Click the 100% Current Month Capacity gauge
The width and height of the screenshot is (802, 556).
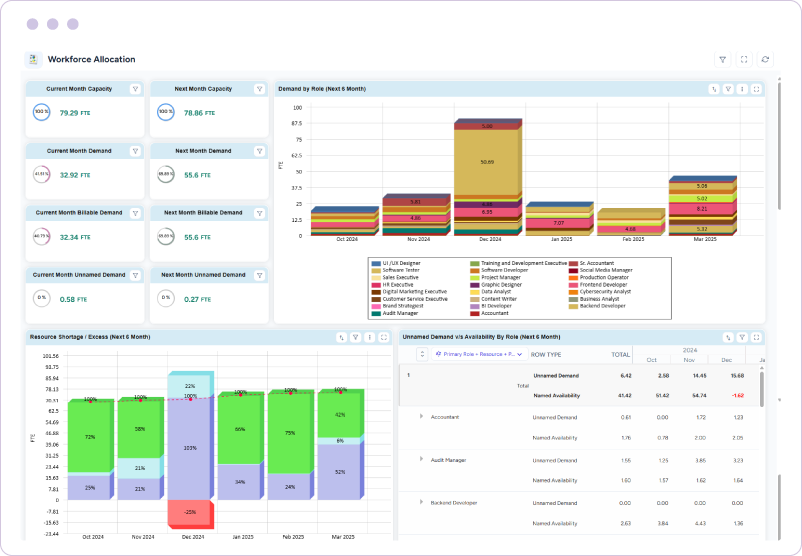(41, 112)
